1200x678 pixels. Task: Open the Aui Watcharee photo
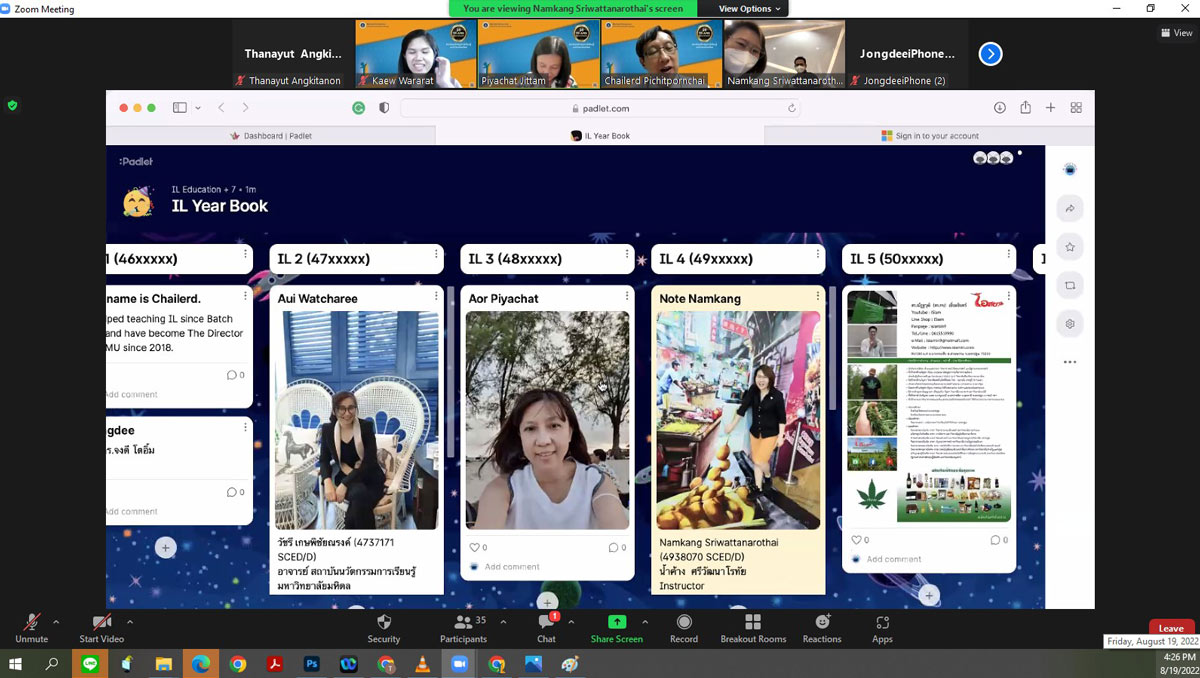coord(357,420)
